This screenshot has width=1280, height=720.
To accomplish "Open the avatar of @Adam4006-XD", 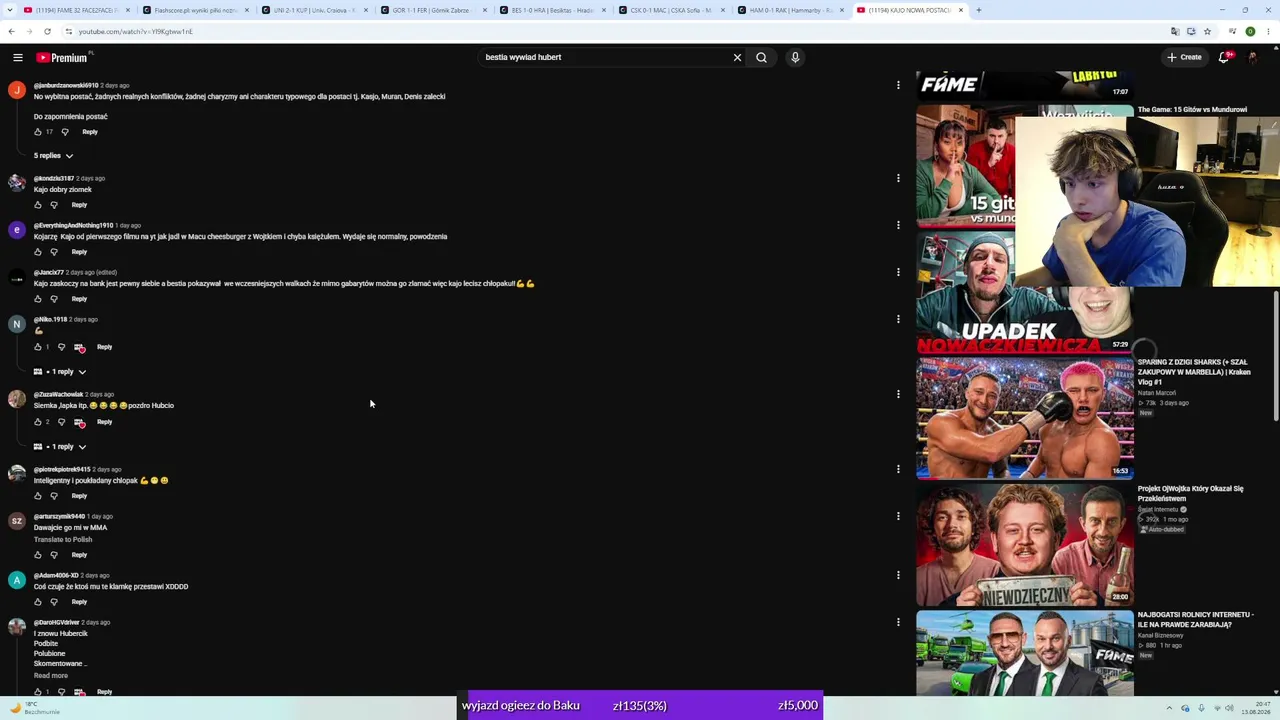I will (17, 580).
